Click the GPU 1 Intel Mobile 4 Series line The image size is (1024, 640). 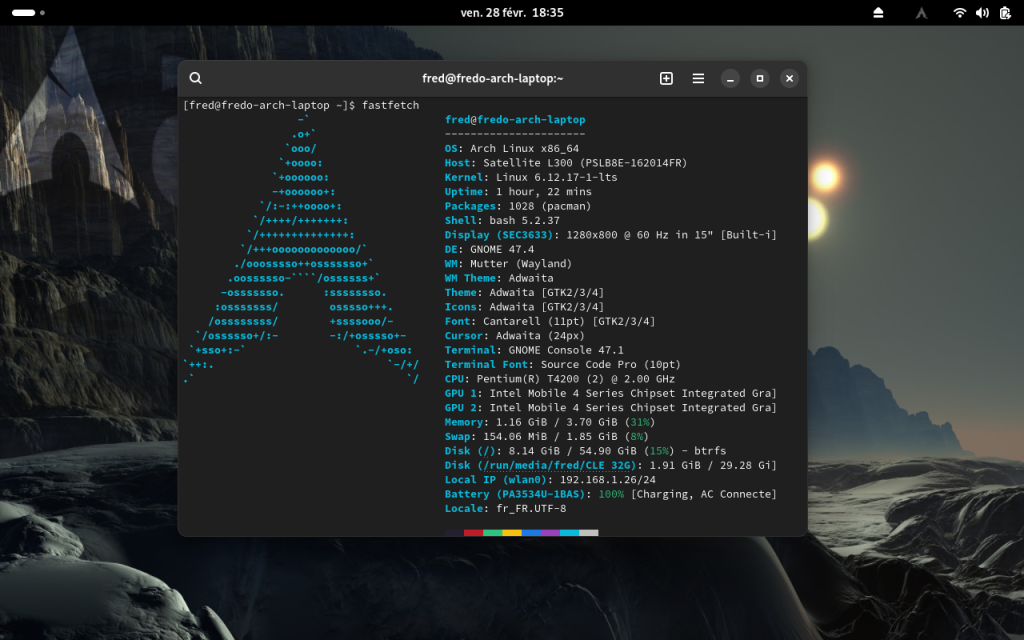pos(611,392)
